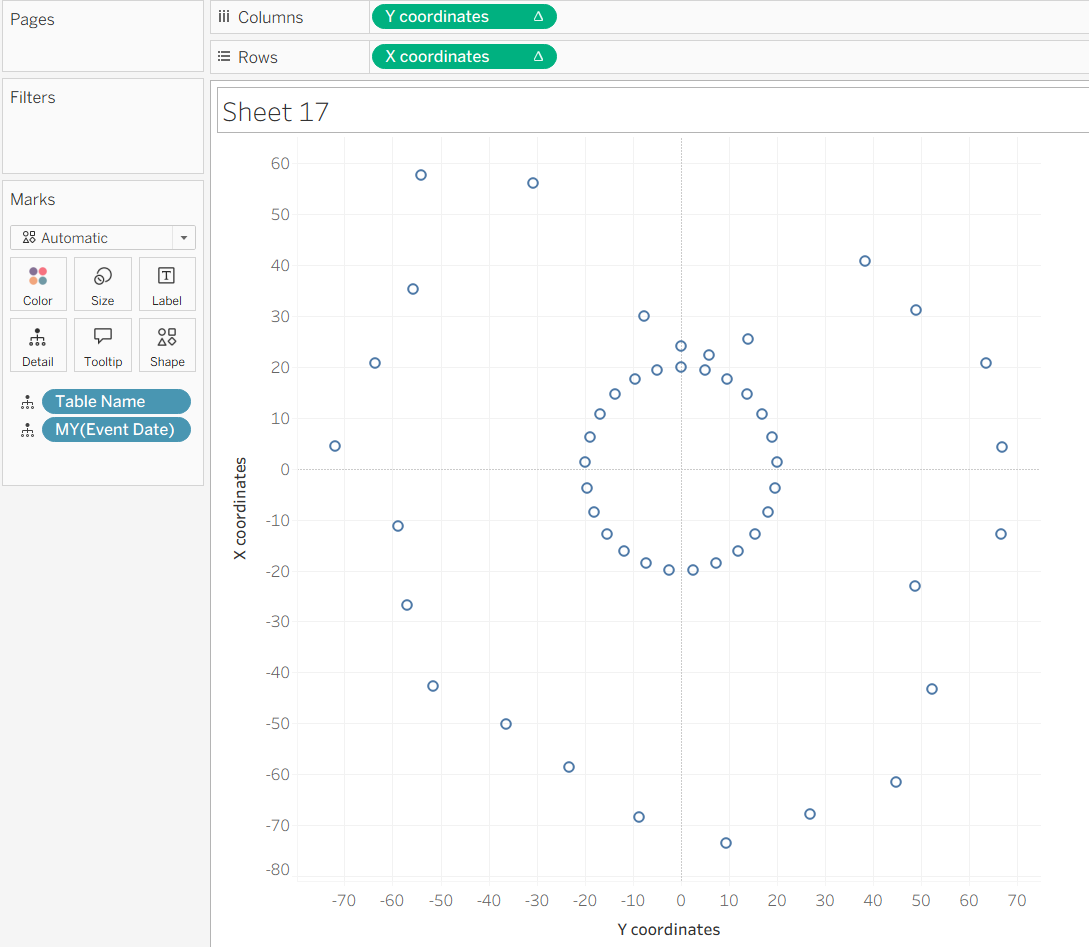
Task: Select the X coordinates pill in Rows
Action: click(x=463, y=57)
